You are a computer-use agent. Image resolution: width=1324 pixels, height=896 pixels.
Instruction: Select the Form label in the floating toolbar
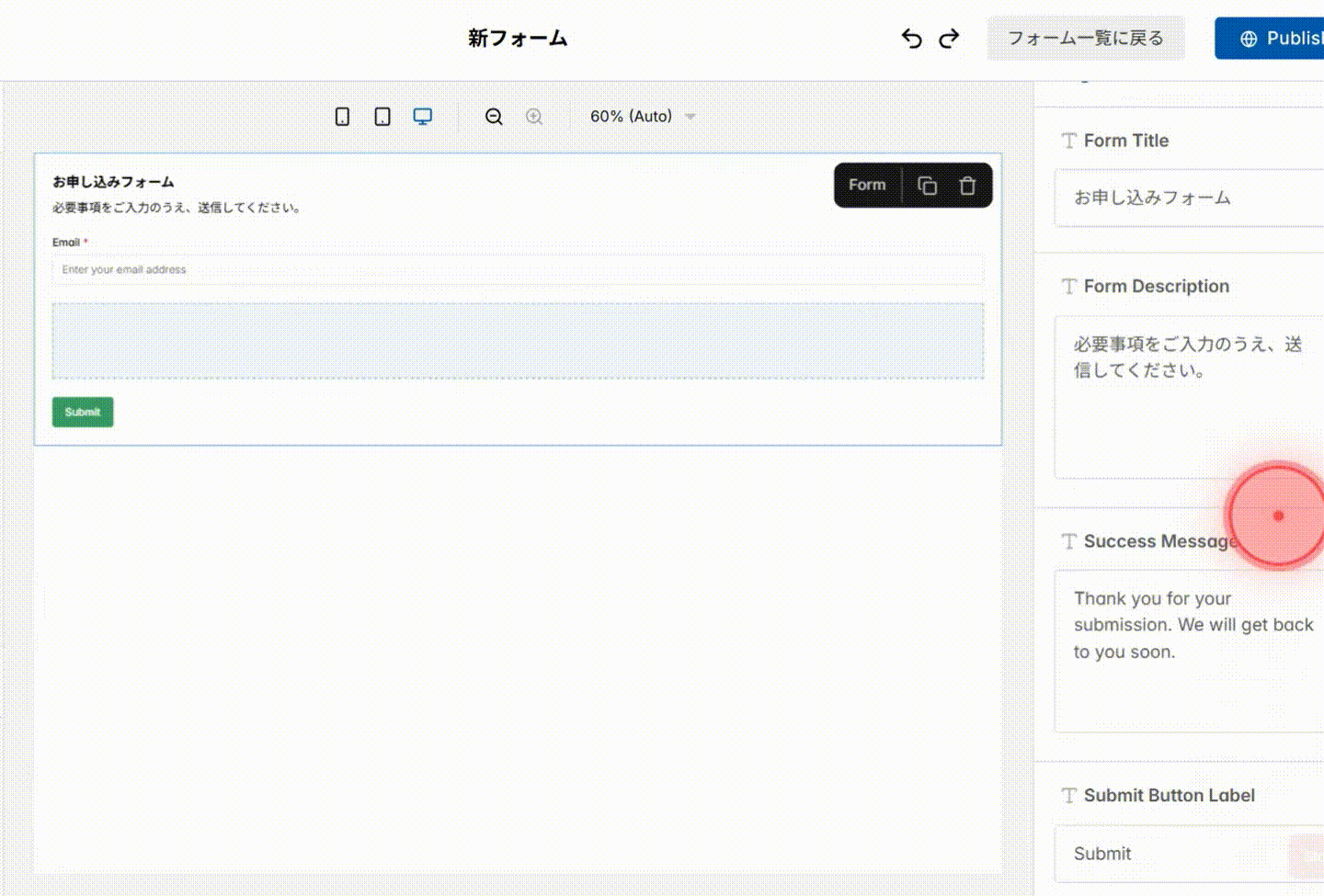tap(865, 185)
